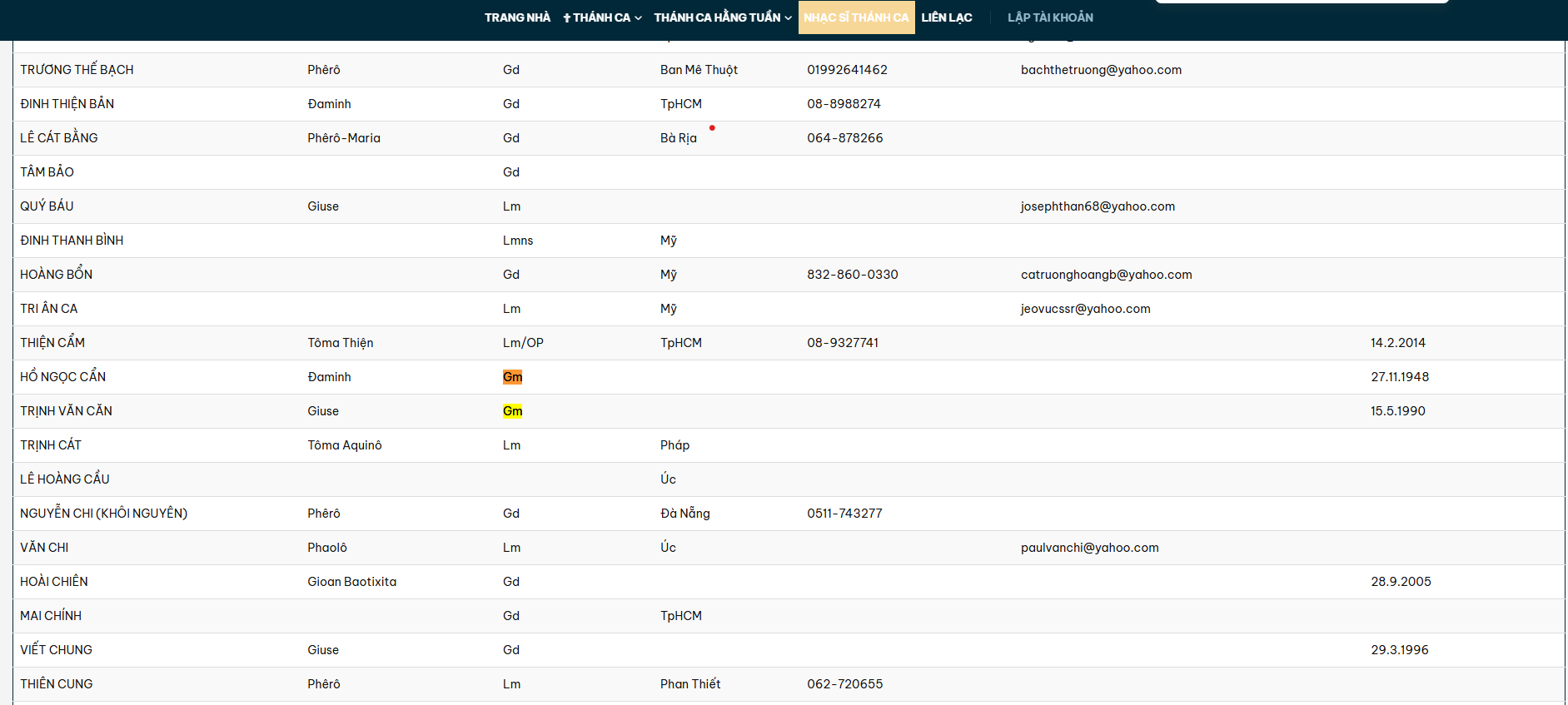Click email jeovucssr@yahoo.com
The height and width of the screenshot is (705, 1568).
(x=1085, y=309)
